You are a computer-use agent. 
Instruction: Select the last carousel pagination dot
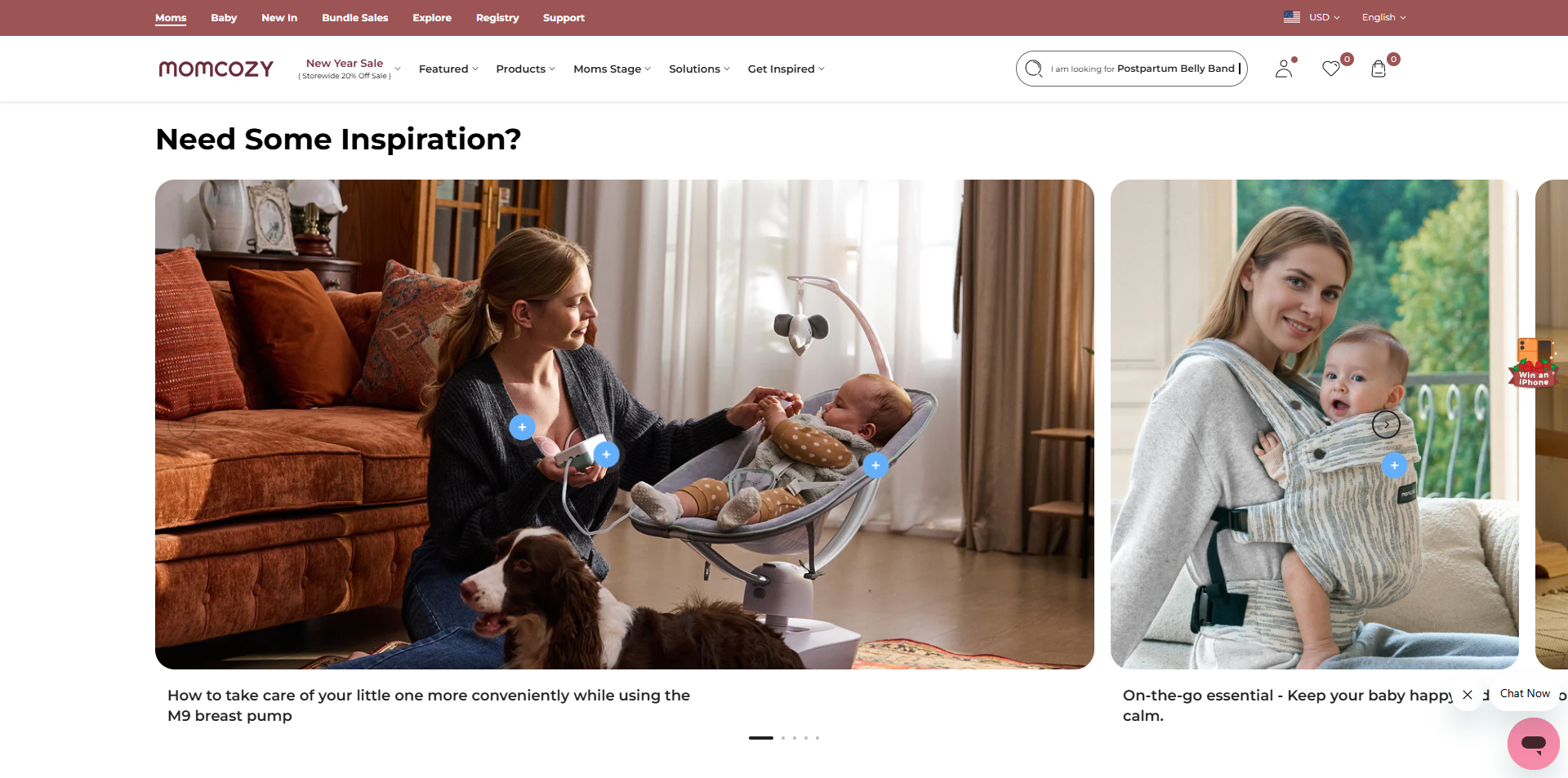click(x=817, y=738)
